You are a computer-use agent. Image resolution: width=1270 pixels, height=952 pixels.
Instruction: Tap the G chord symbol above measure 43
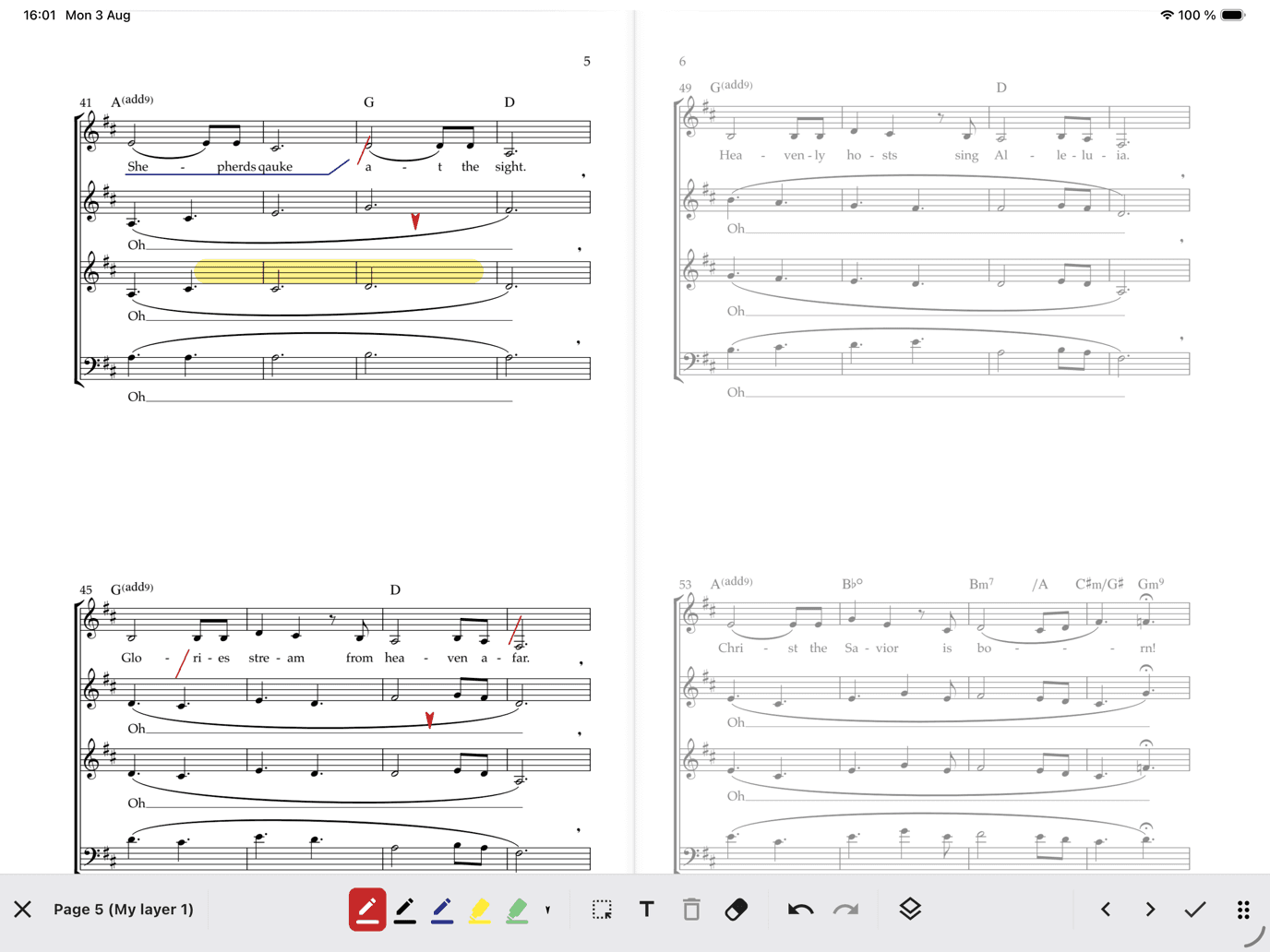coord(369,102)
